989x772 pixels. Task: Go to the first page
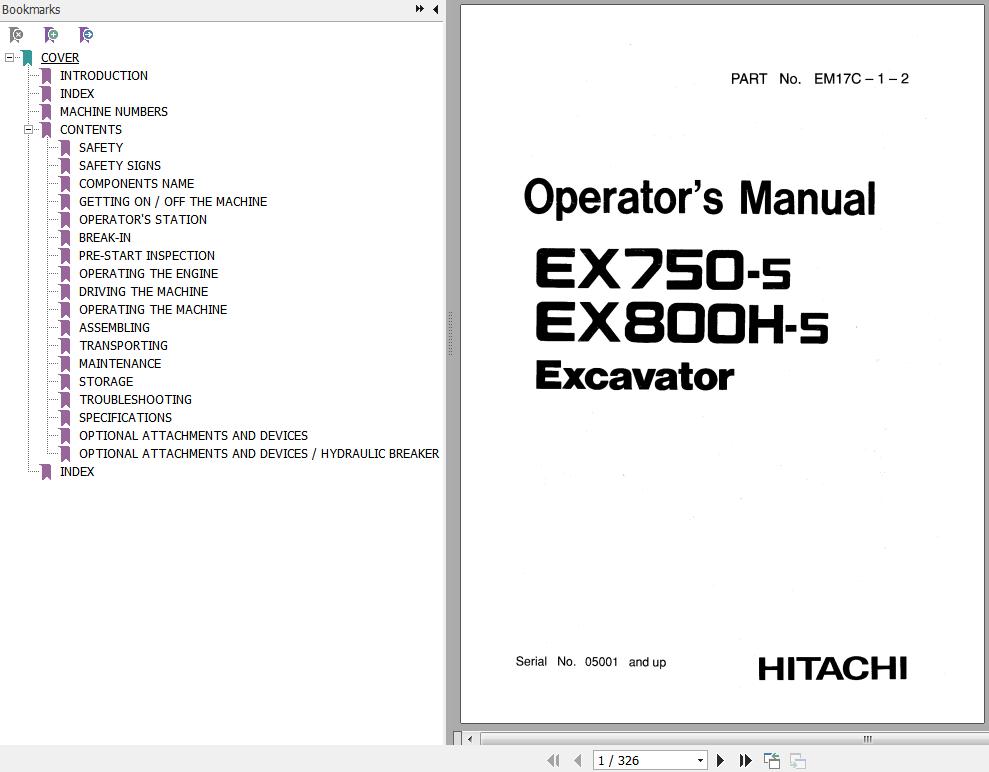click(x=554, y=761)
